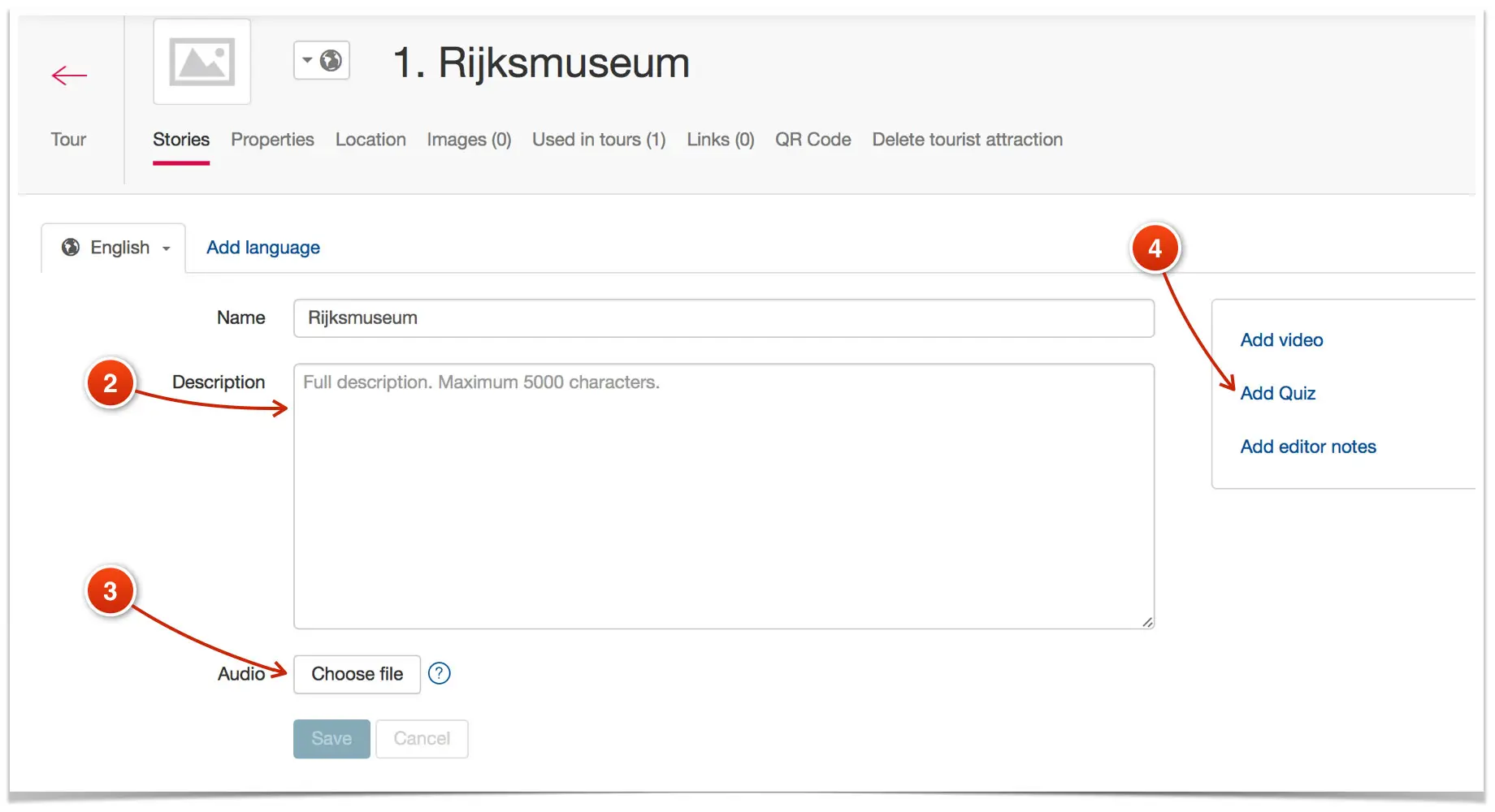1495x812 pixels.
Task: Choose file for Audio upload
Action: coord(357,674)
